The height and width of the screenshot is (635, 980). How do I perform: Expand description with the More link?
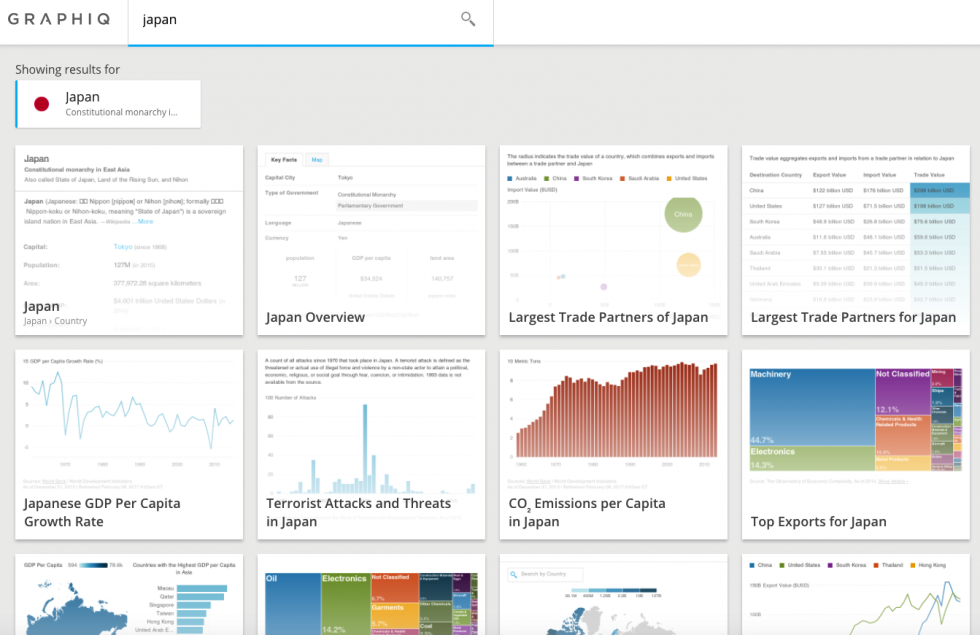click(146, 221)
